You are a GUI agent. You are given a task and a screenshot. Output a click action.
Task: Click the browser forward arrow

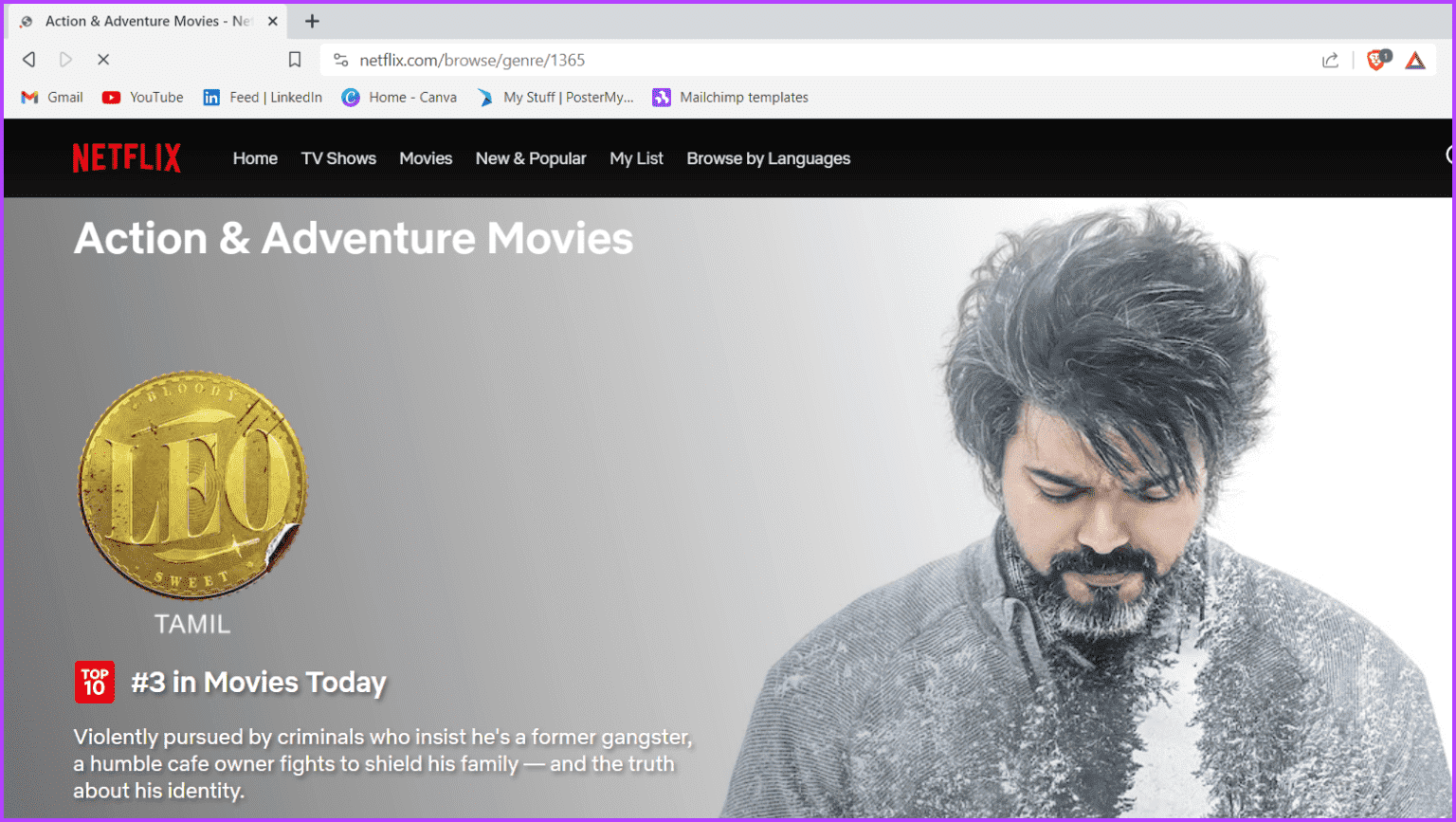point(65,60)
